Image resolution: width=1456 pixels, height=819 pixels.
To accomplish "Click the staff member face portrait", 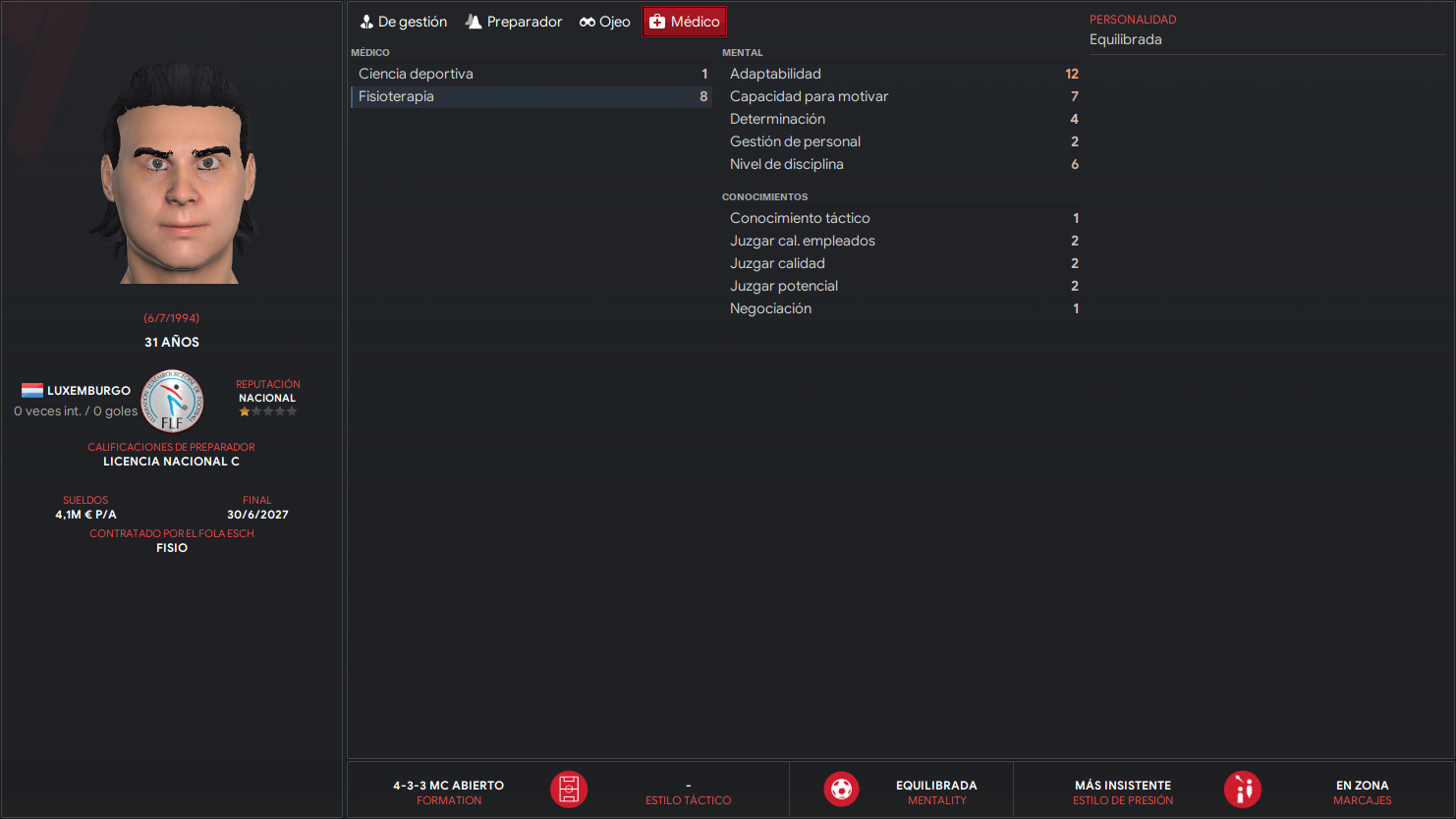I will pos(179,174).
